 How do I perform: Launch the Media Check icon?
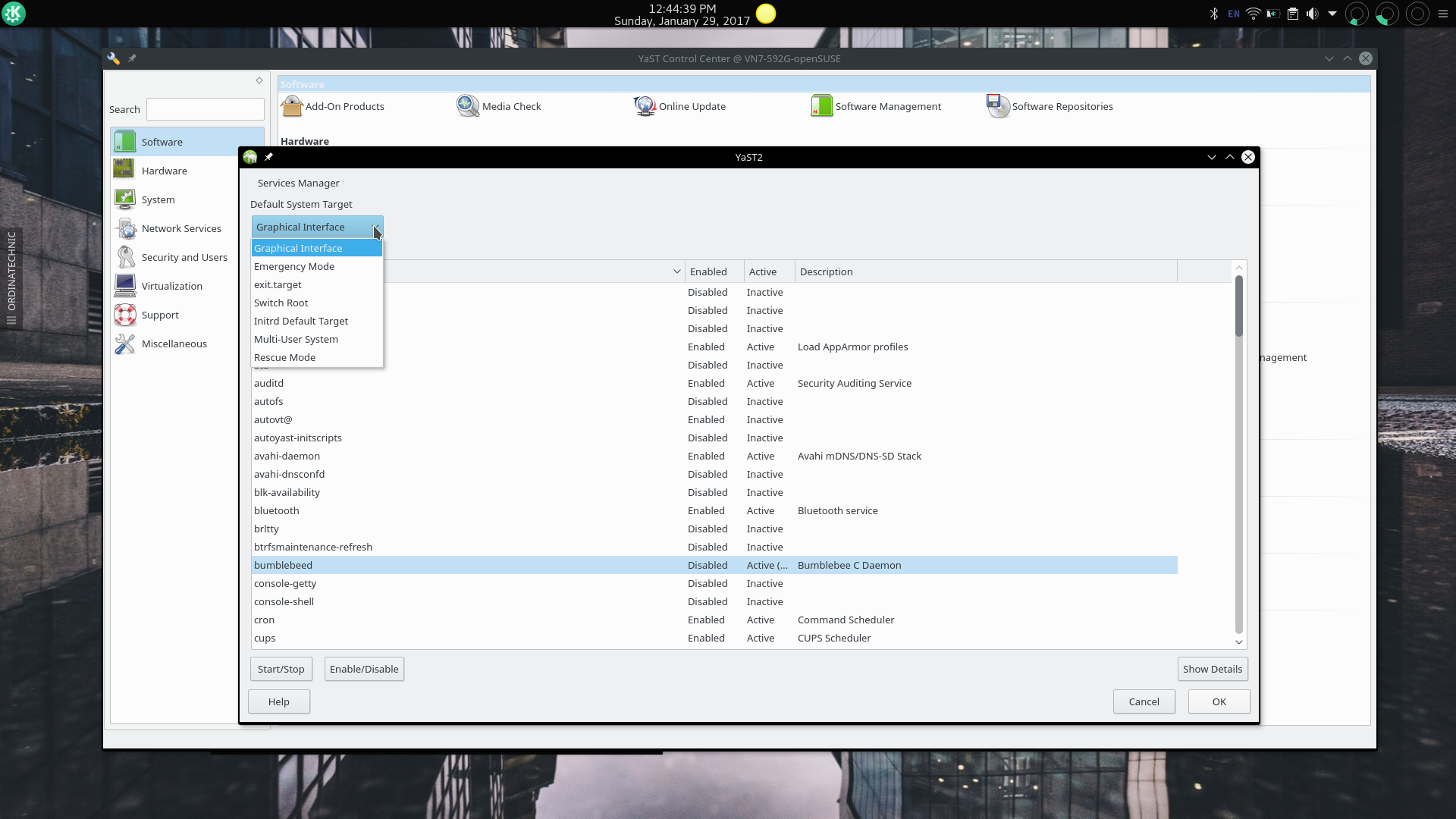468,106
